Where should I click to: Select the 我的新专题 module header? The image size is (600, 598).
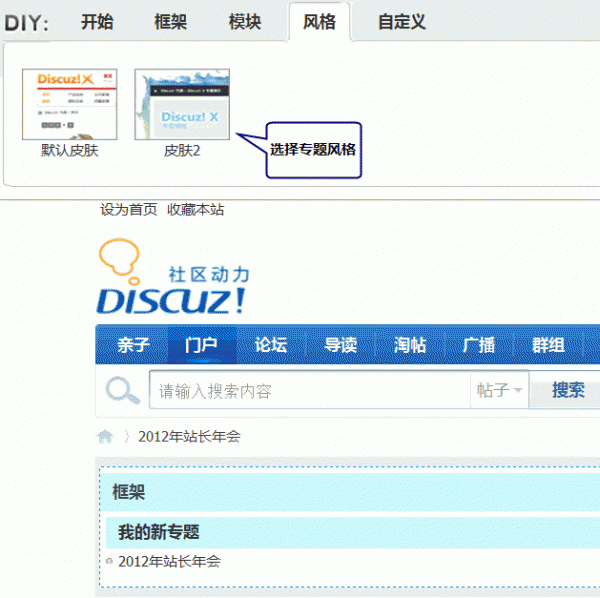pos(159,531)
